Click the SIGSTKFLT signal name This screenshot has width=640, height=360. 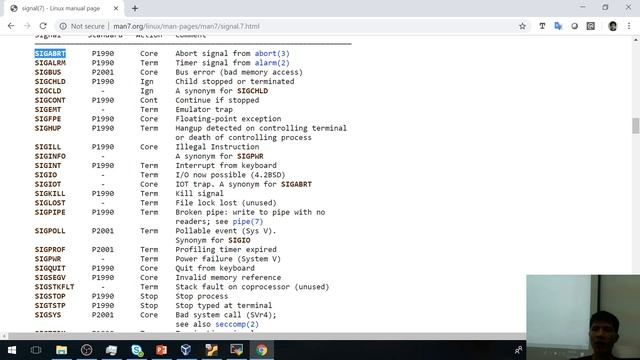pyautogui.click(x=54, y=287)
